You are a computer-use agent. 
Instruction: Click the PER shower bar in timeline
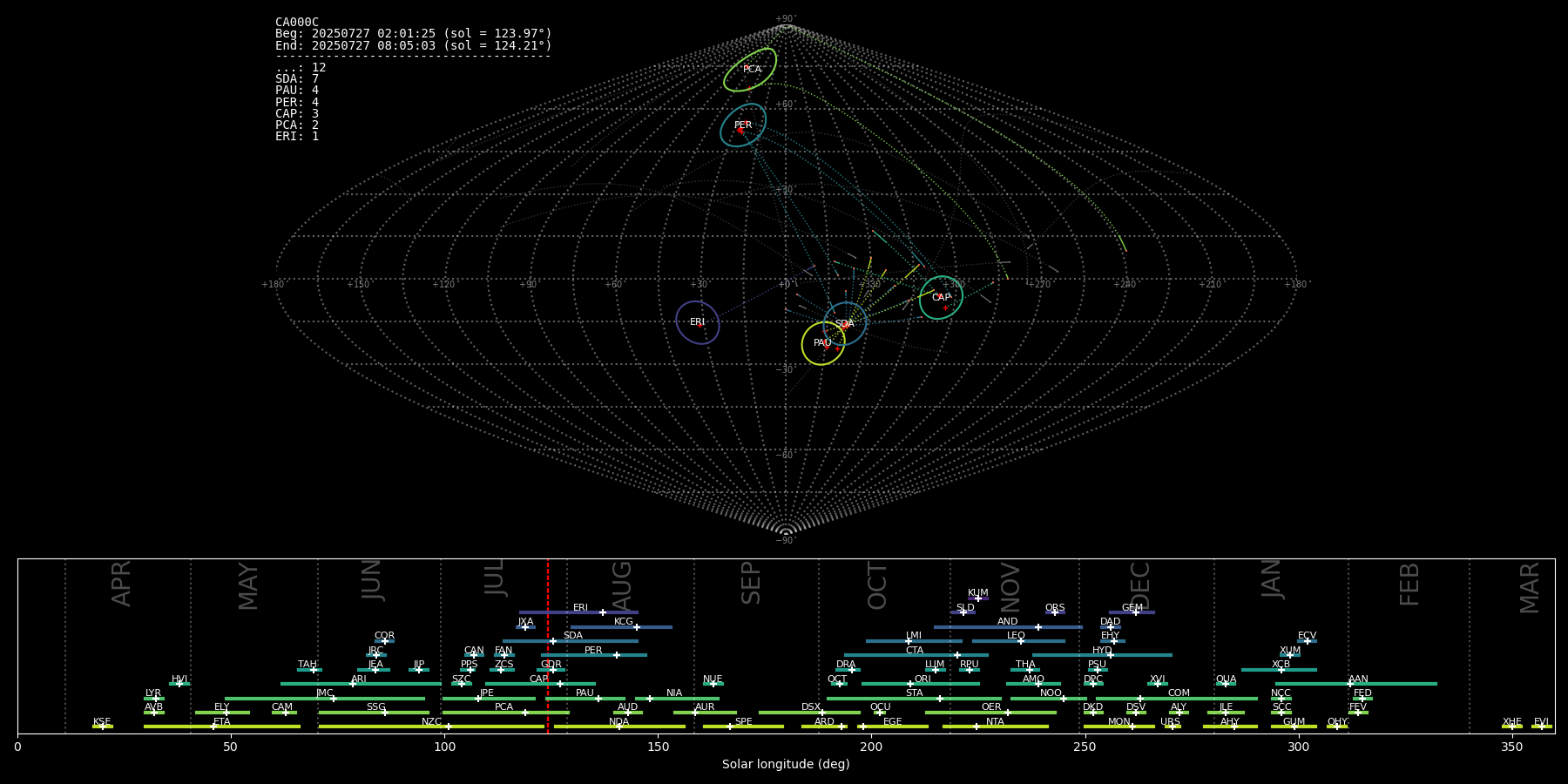point(594,655)
